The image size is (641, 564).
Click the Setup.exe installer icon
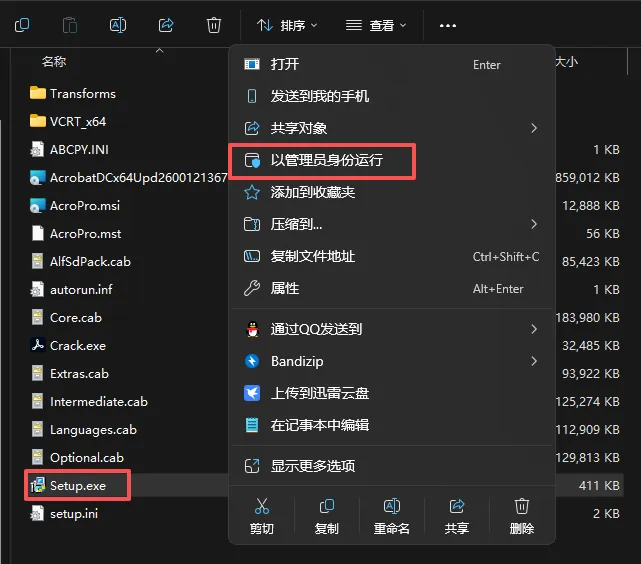point(38,486)
